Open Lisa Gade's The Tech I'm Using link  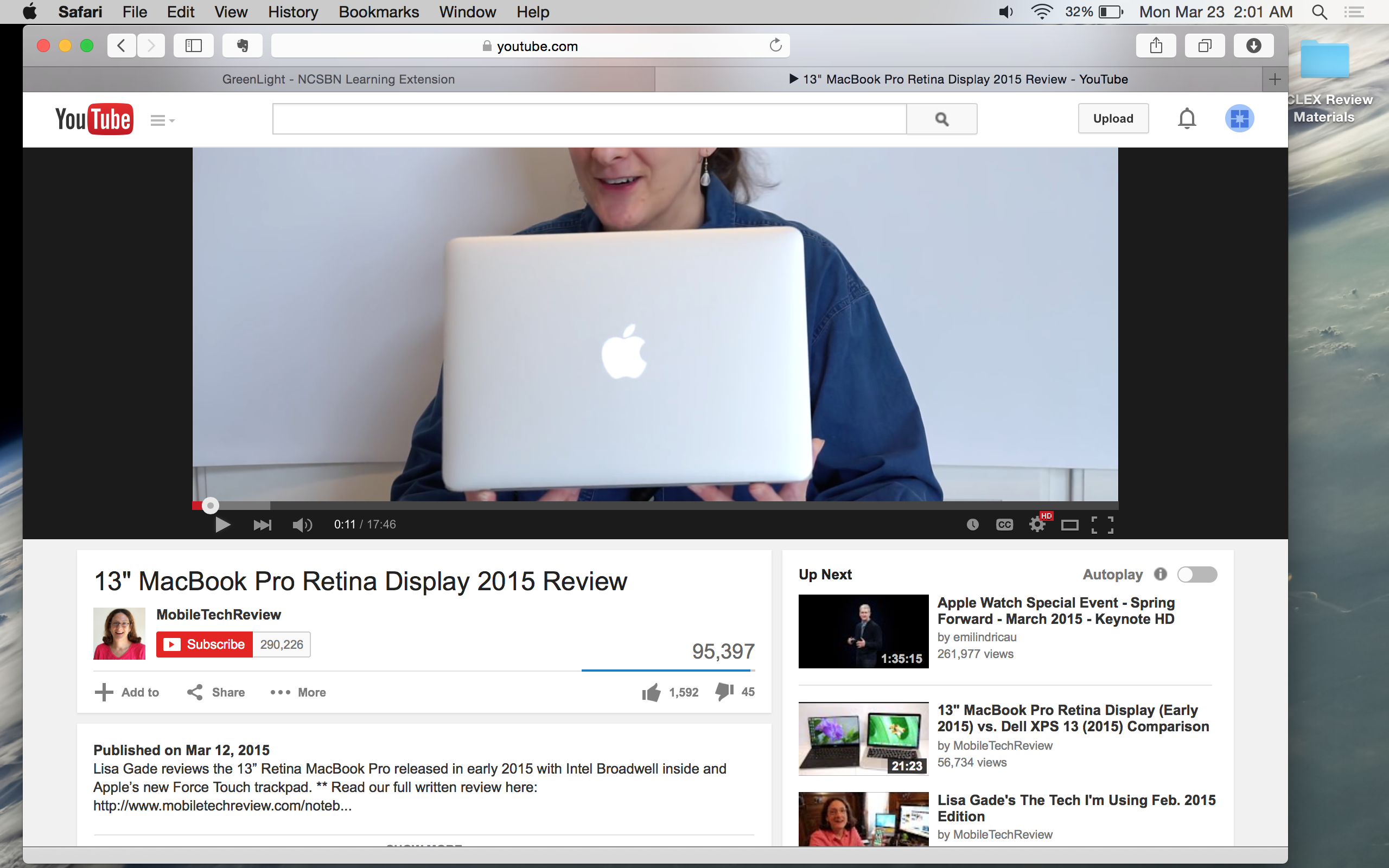pyautogui.click(x=1076, y=808)
